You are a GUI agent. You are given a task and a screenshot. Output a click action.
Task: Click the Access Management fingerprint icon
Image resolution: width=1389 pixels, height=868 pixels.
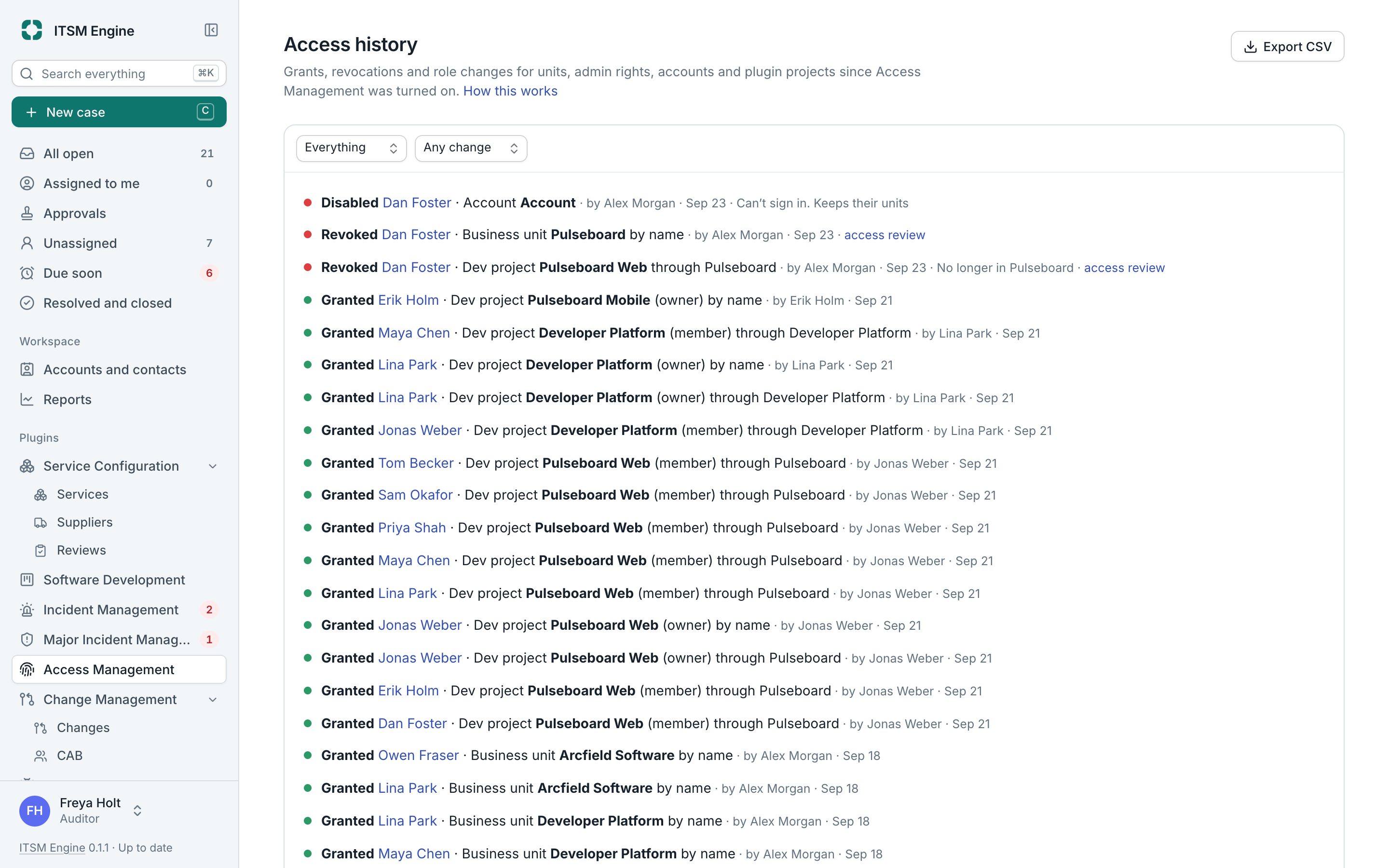27,669
